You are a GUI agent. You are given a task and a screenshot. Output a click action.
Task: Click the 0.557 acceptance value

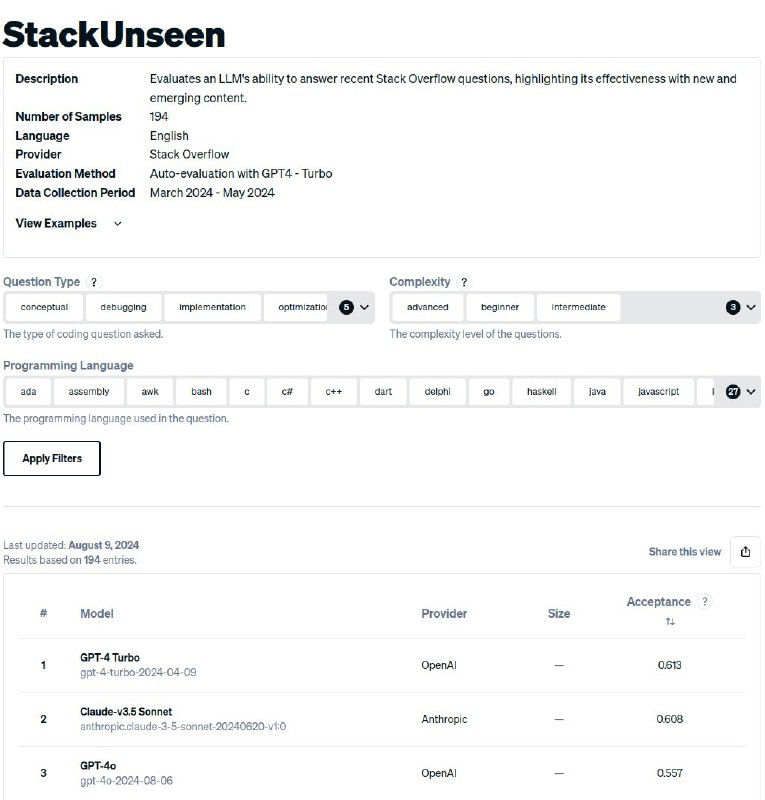670,773
